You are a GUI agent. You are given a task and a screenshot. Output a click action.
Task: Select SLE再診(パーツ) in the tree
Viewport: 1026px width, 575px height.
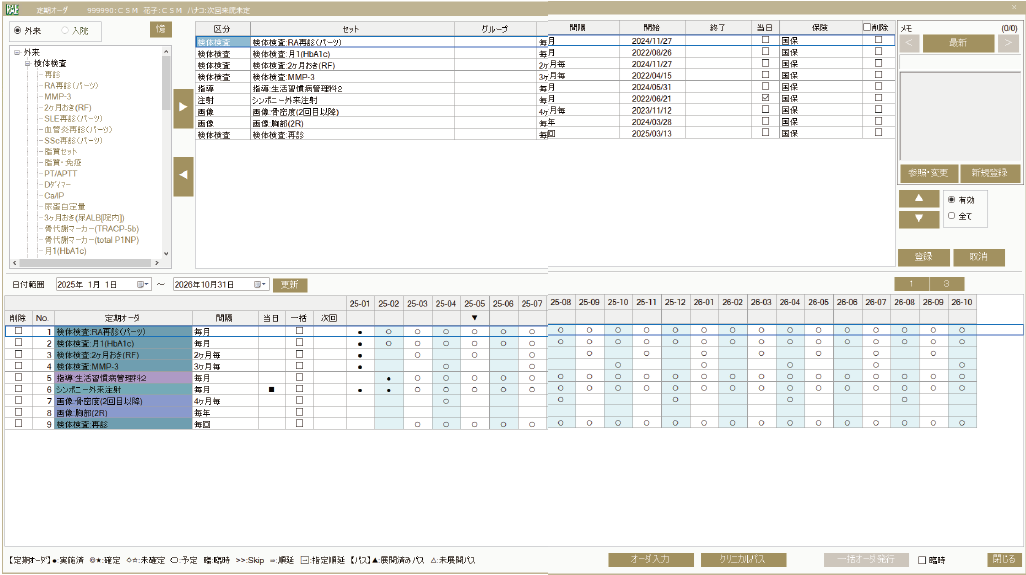point(73,118)
